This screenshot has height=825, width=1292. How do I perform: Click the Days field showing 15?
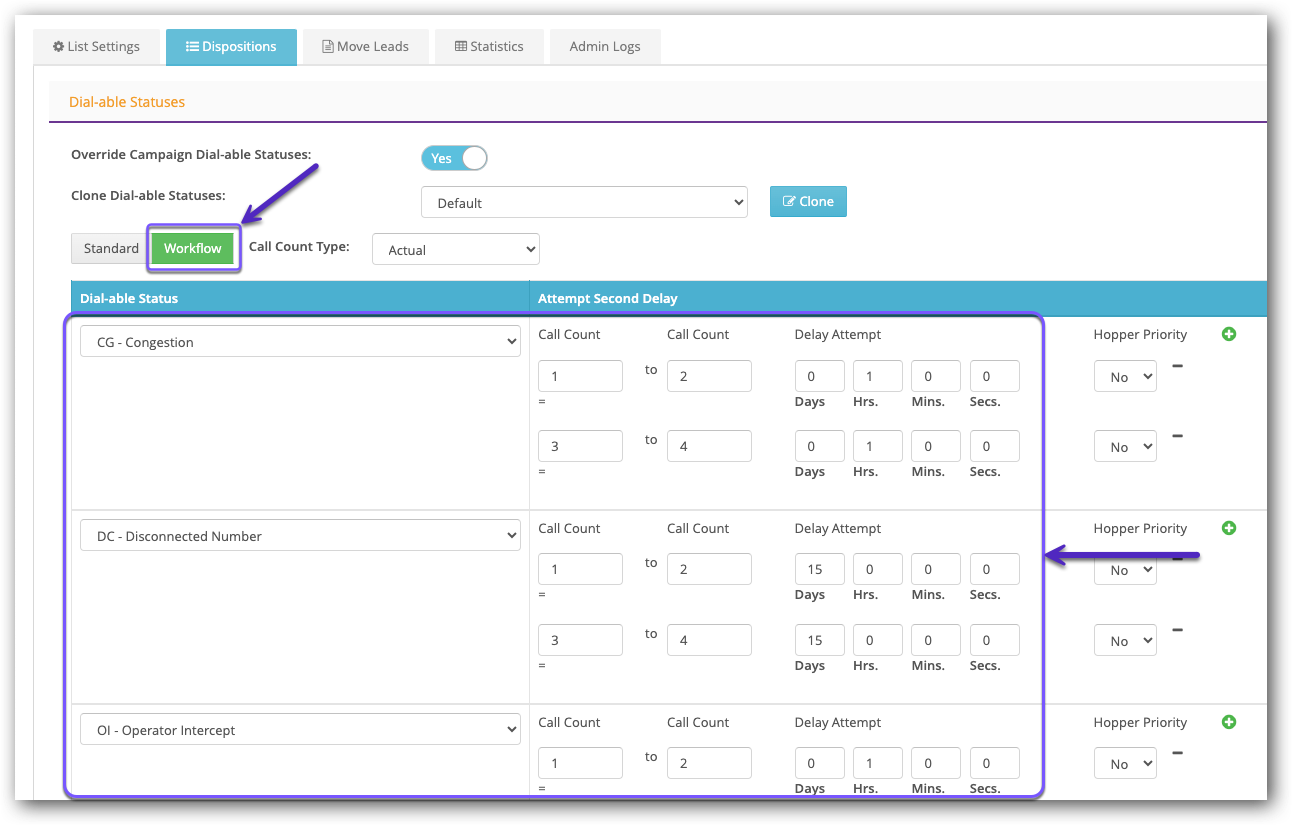[x=819, y=568]
